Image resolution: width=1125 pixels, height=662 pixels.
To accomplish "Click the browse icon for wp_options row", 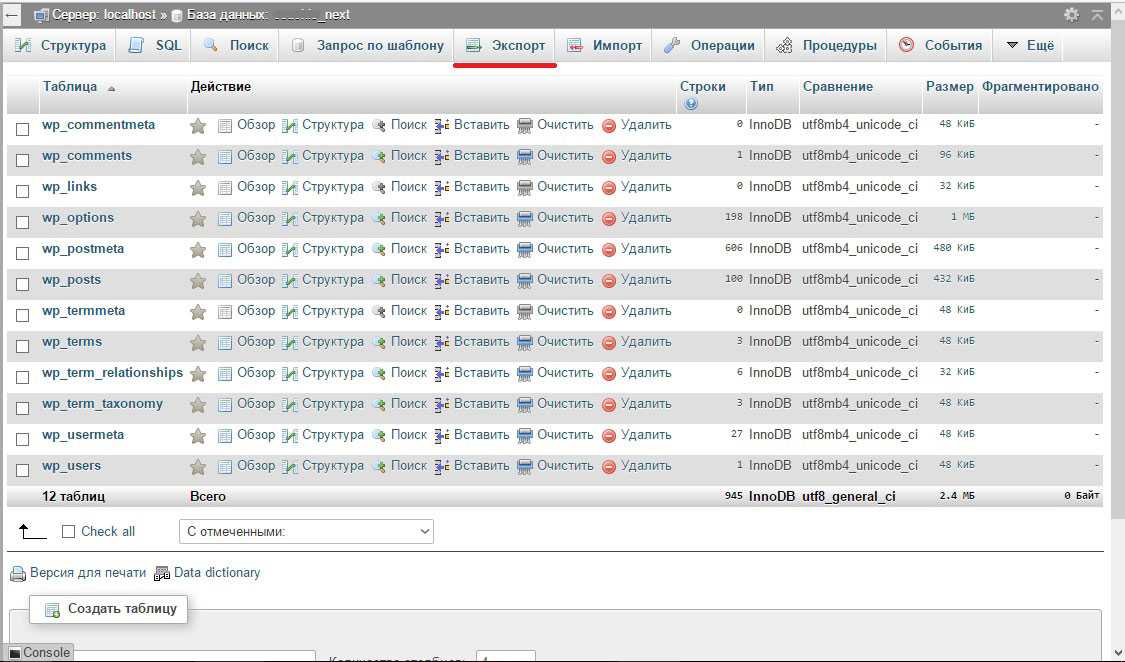I will pyautogui.click(x=225, y=219).
